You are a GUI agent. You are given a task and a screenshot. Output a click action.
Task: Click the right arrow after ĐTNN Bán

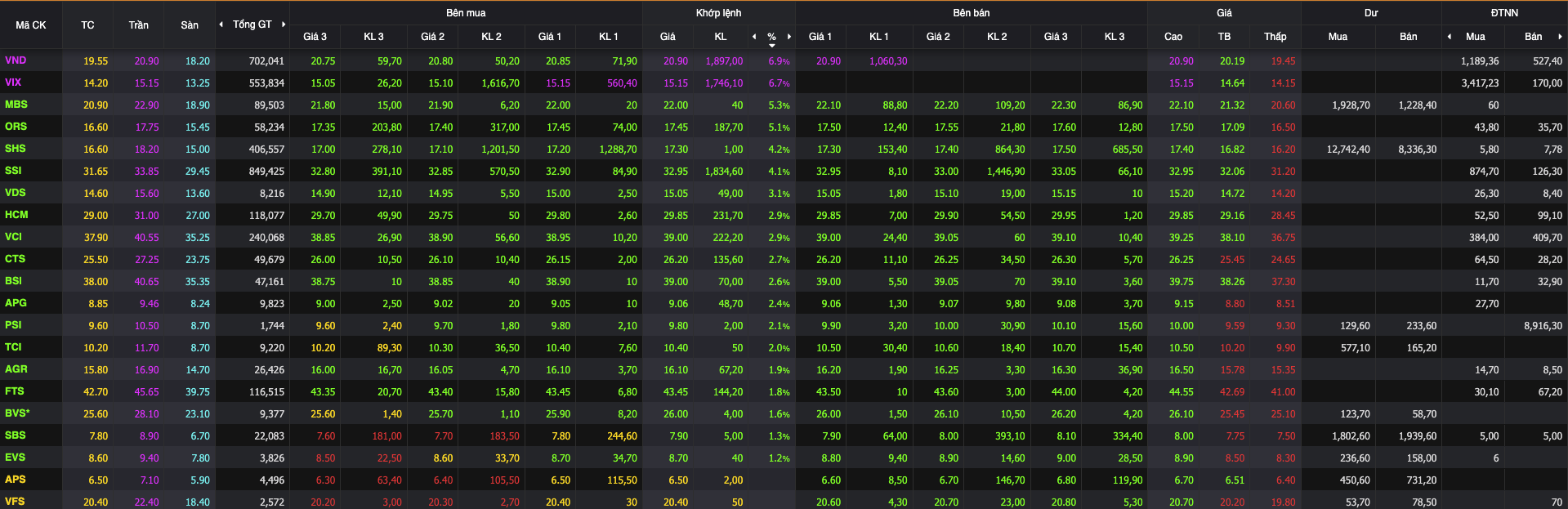point(1560,37)
